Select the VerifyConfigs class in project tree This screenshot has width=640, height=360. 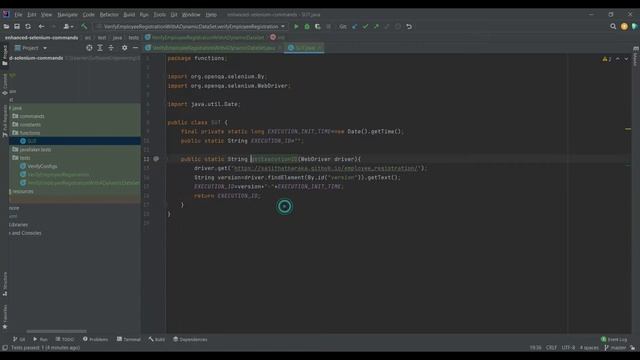[x=42, y=167]
